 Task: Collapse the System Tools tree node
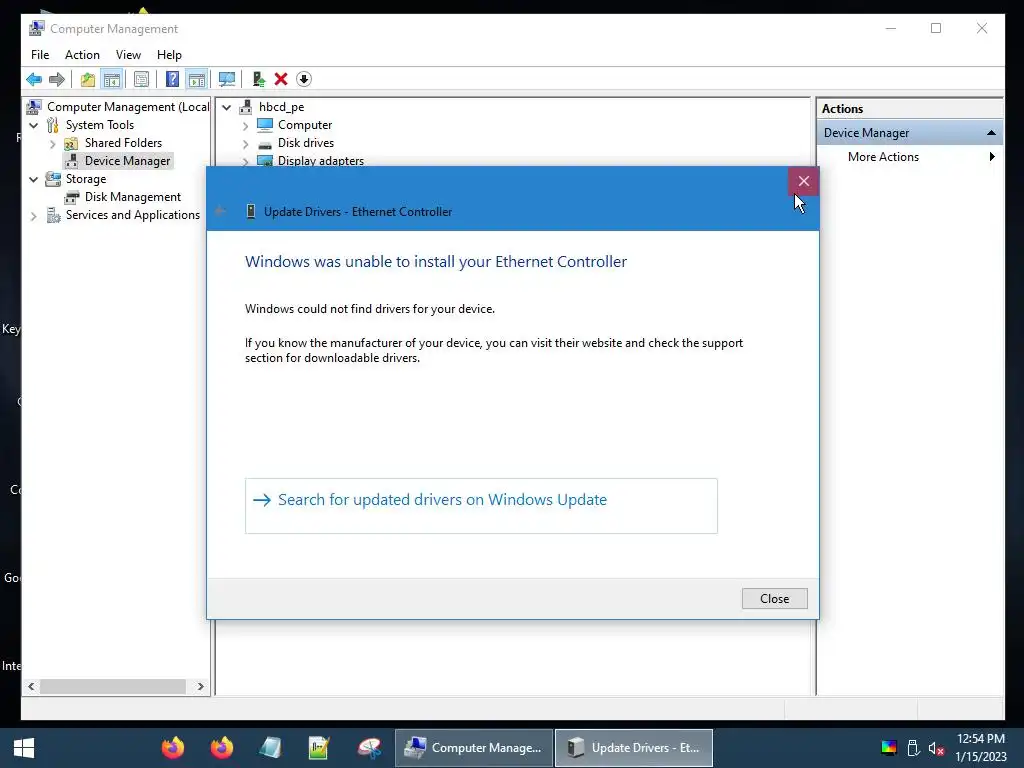tap(33, 125)
